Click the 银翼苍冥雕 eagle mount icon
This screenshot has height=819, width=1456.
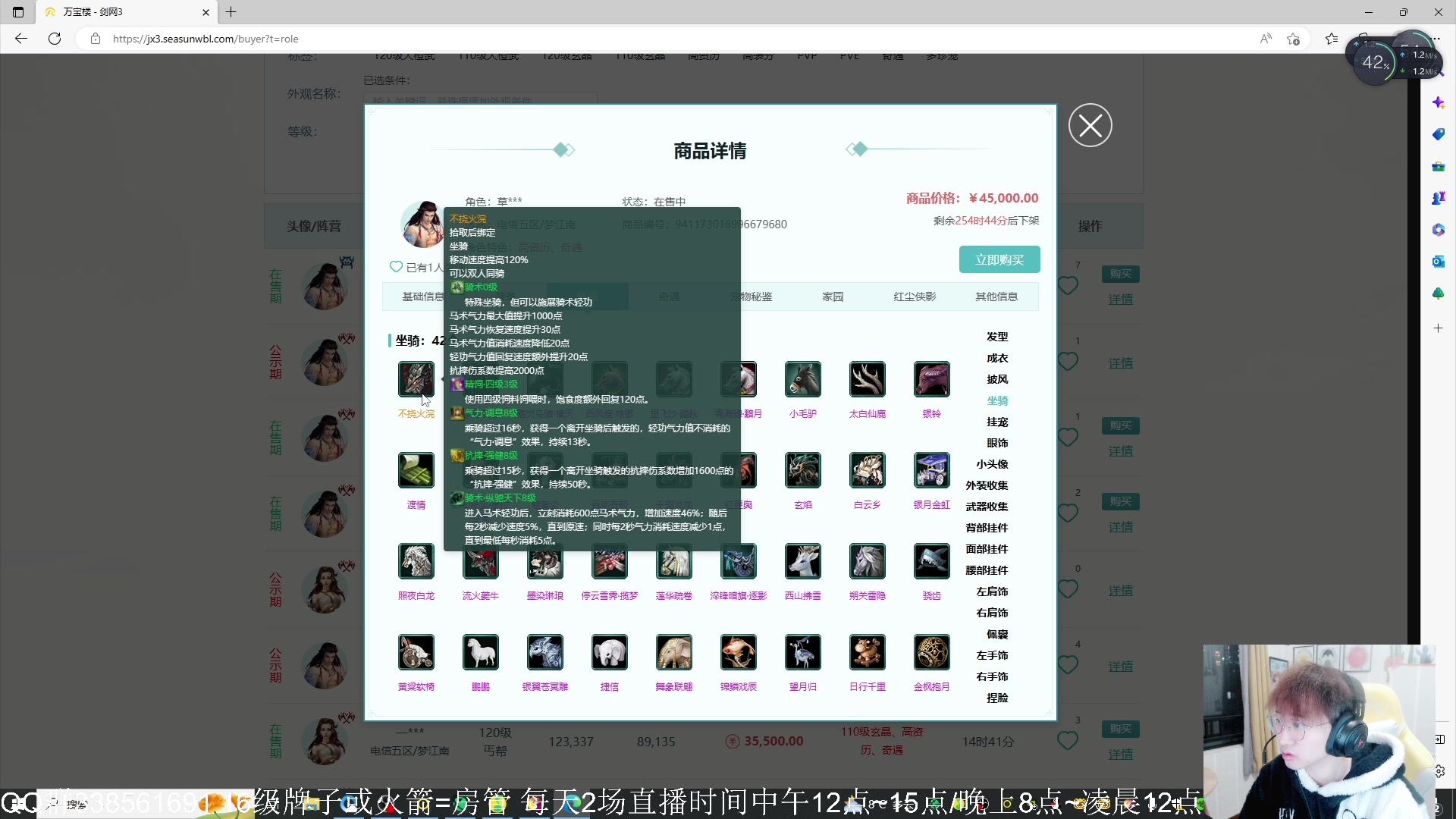545,652
